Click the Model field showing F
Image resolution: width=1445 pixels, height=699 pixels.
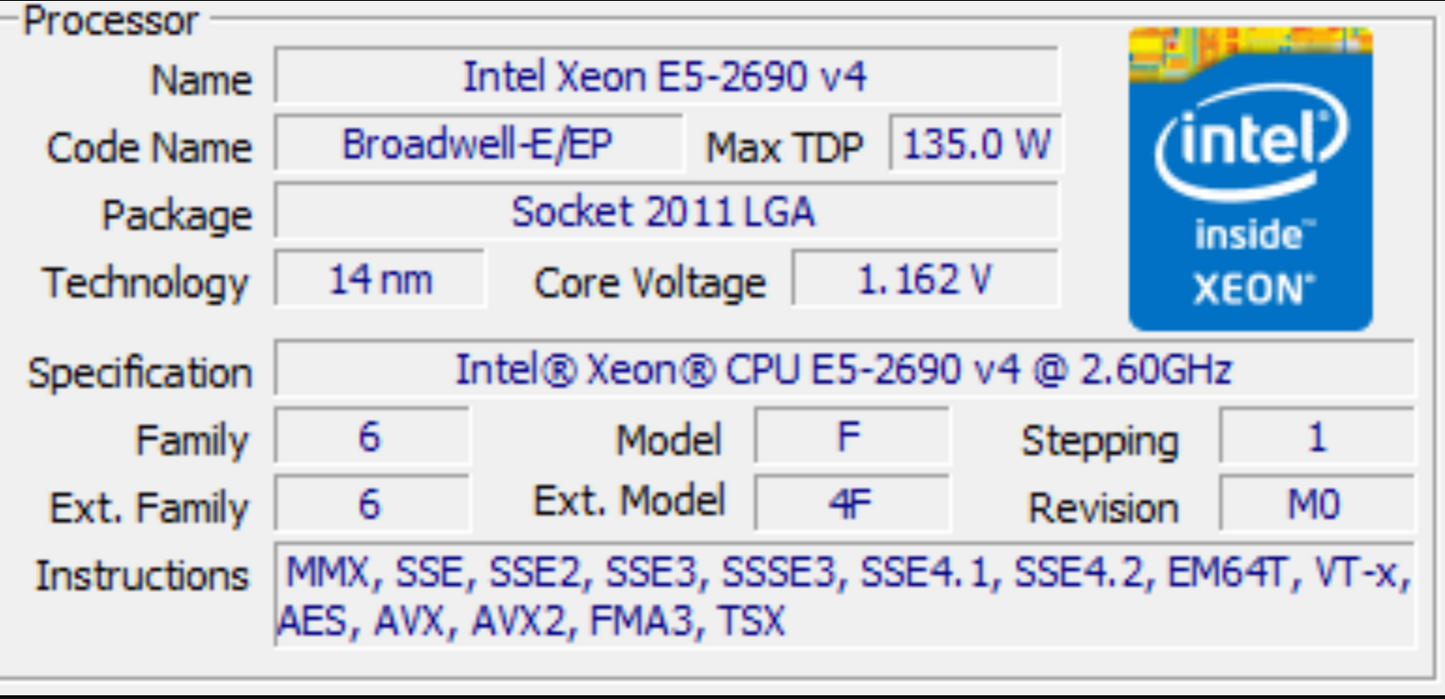pyautogui.click(x=850, y=438)
